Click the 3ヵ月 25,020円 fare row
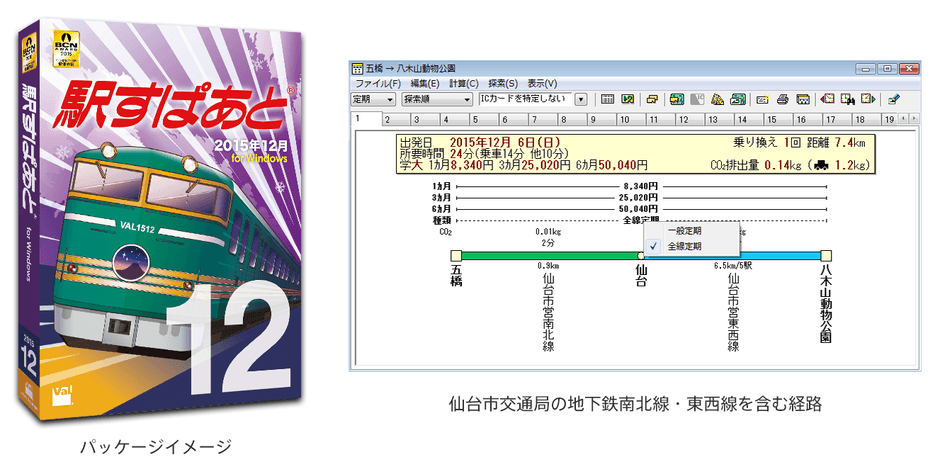This screenshot has height=472, width=940. pyautogui.click(x=630, y=197)
